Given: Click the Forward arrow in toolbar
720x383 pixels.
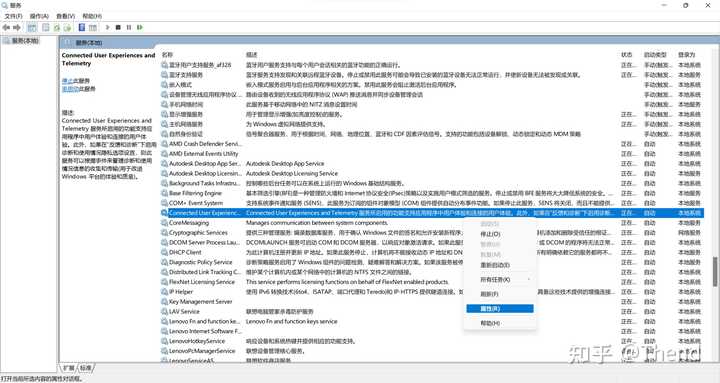Looking at the screenshot, I should [17, 28].
